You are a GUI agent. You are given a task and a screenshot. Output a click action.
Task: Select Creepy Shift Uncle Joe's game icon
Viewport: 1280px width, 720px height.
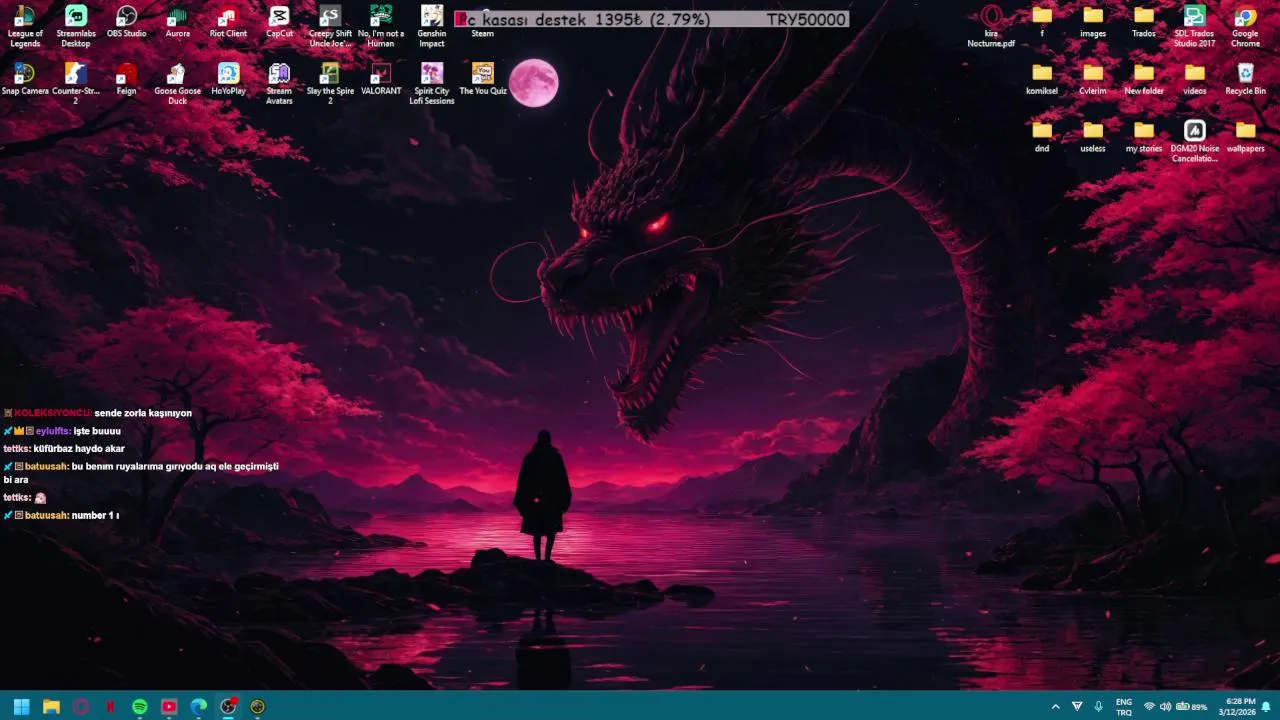(330, 26)
